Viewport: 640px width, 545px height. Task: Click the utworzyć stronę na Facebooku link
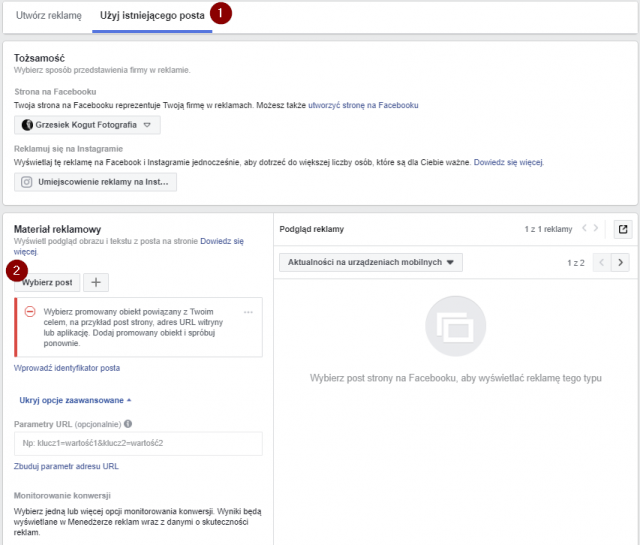363,105
